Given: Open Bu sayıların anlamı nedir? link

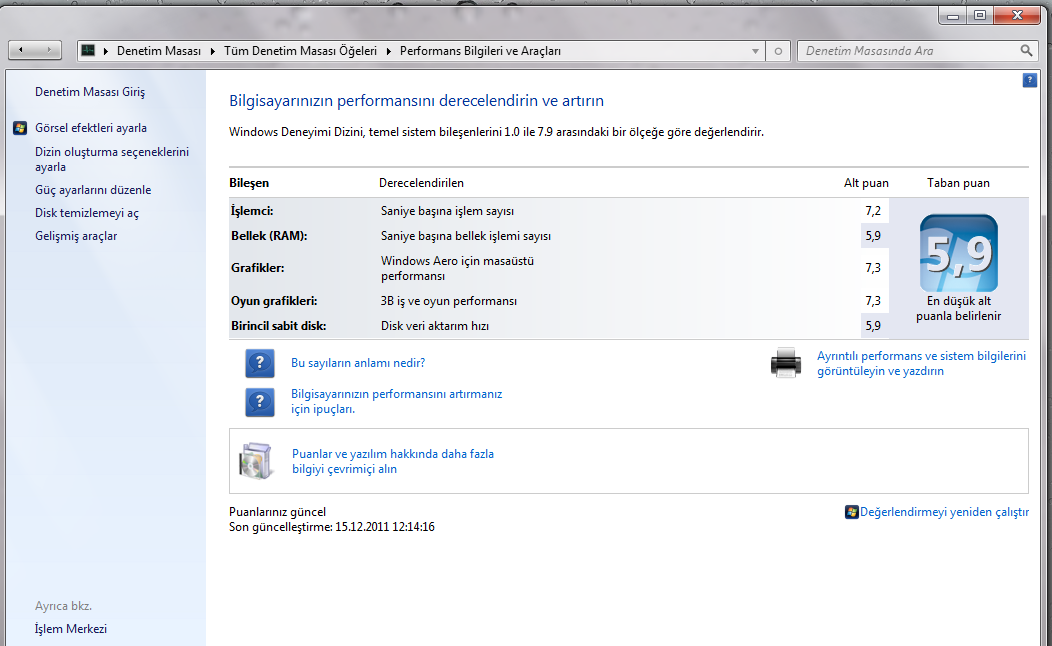Looking at the screenshot, I should click(358, 363).
